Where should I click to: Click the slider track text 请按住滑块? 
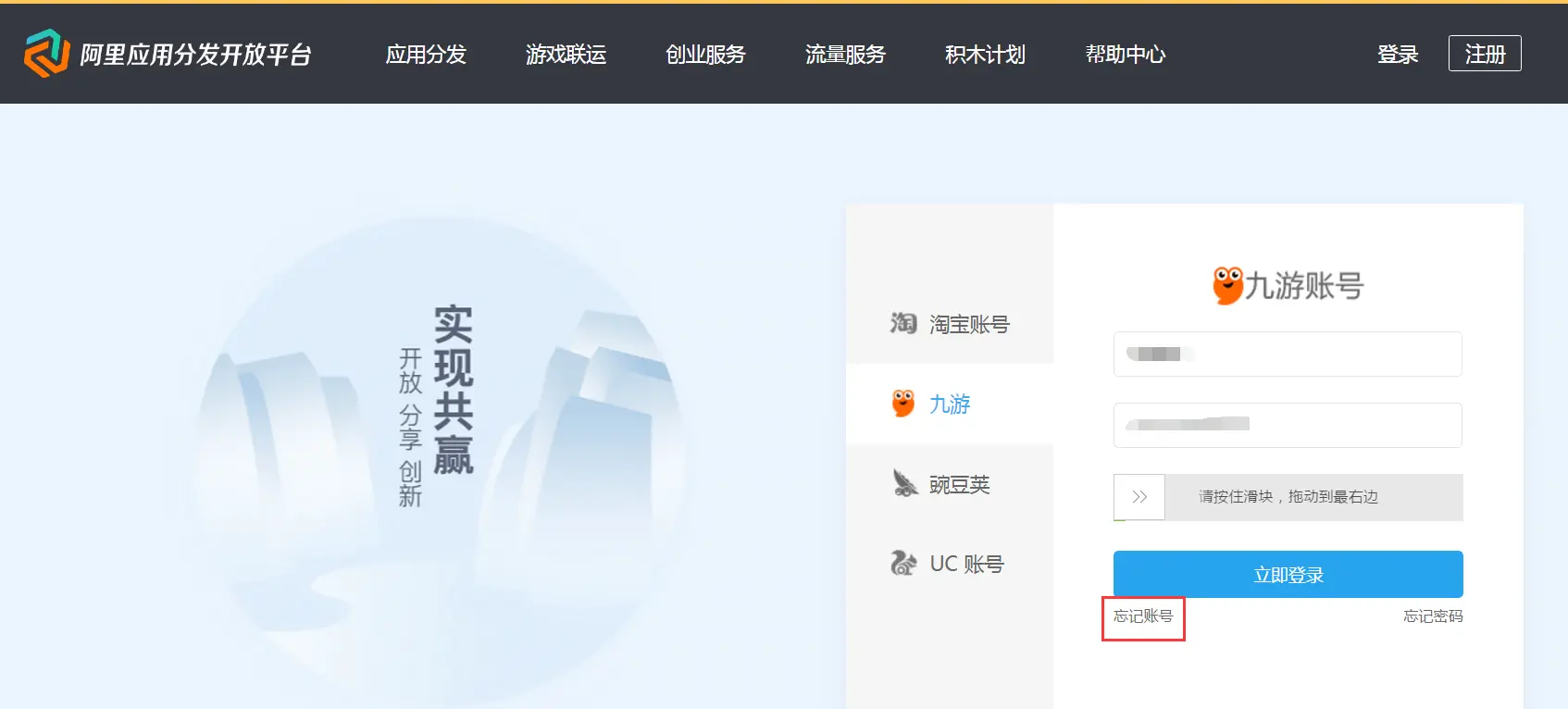(1288, 497)
